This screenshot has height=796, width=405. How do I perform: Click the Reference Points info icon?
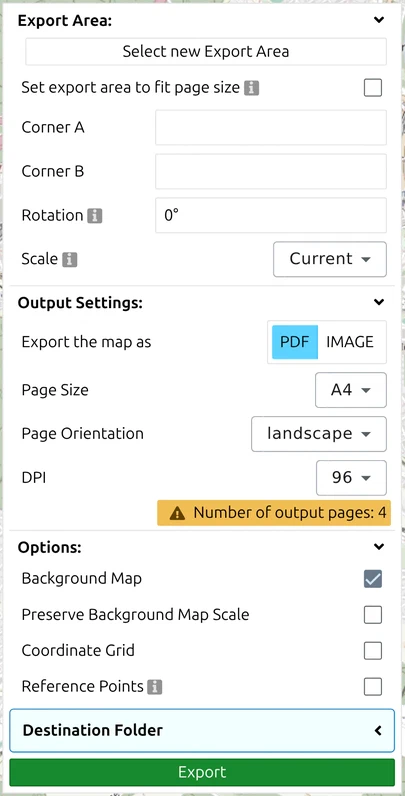point(155,687)
